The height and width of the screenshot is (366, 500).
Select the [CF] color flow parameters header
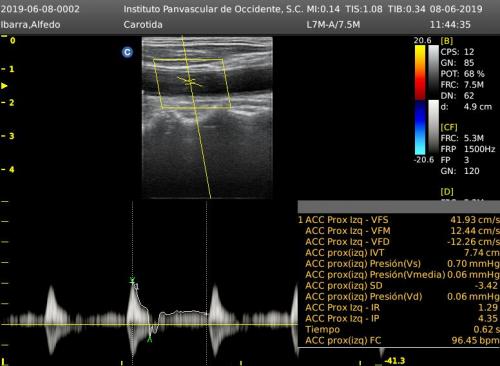pos(449,127)
